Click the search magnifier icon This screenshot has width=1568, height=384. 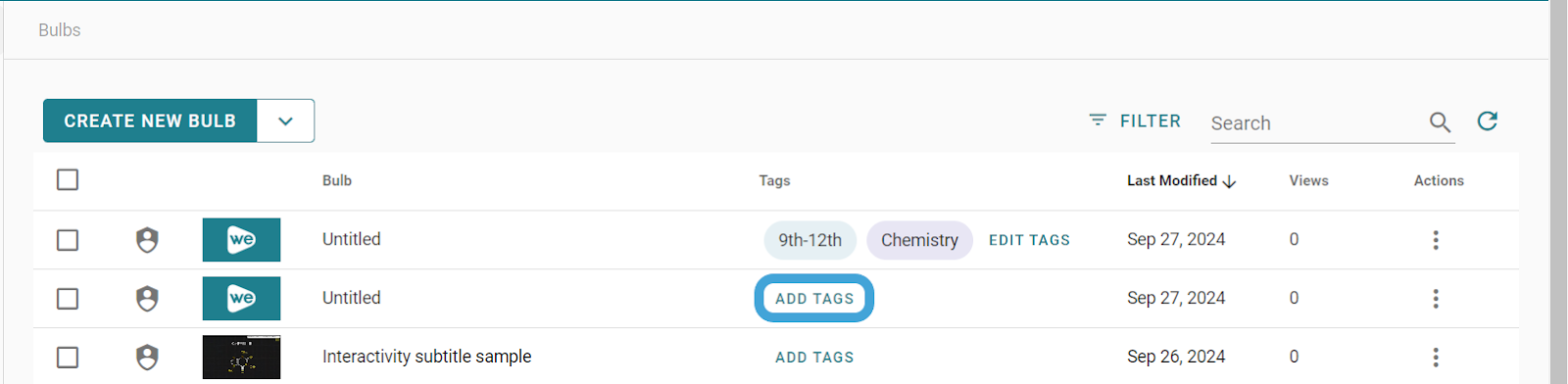click(x=1440, y=122)
